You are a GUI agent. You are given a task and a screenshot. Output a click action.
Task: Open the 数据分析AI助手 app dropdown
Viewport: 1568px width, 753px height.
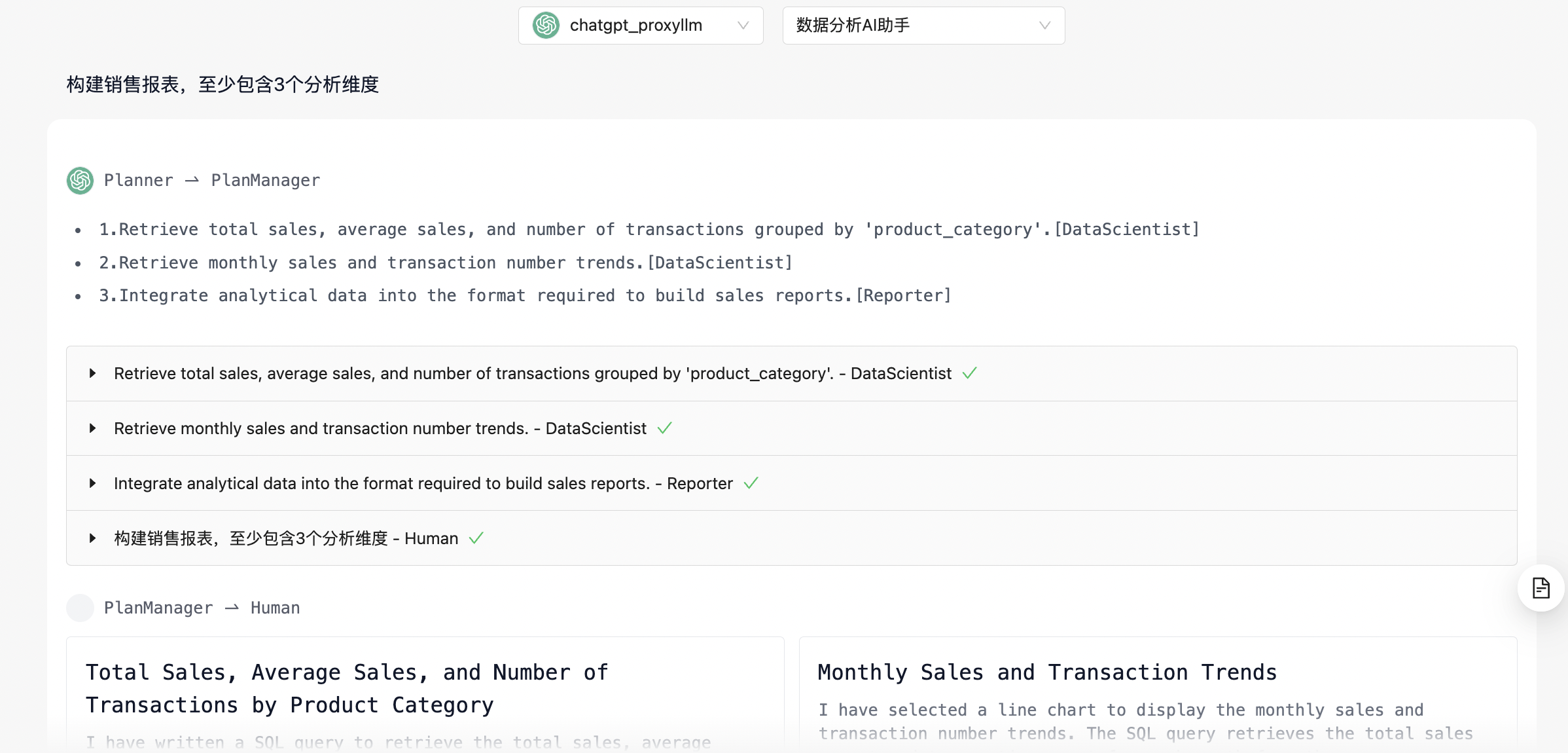[923, 26]
